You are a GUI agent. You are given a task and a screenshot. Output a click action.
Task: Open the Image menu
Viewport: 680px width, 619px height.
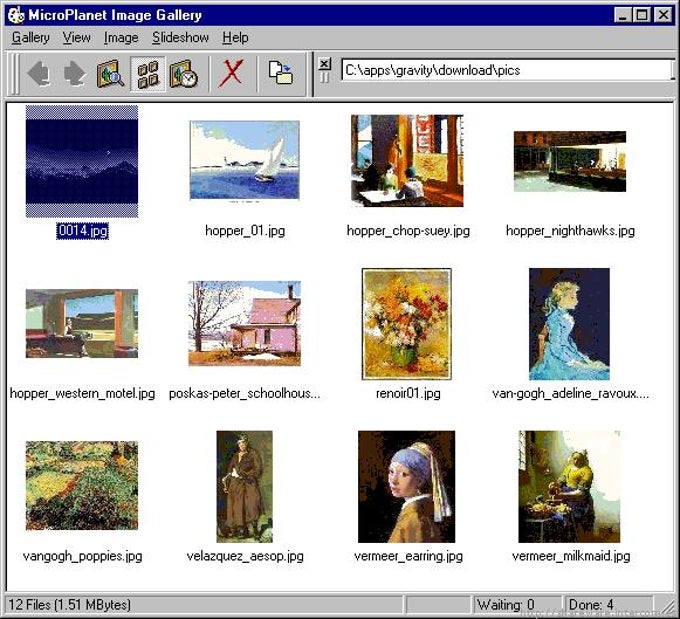(x=121, y=38)
